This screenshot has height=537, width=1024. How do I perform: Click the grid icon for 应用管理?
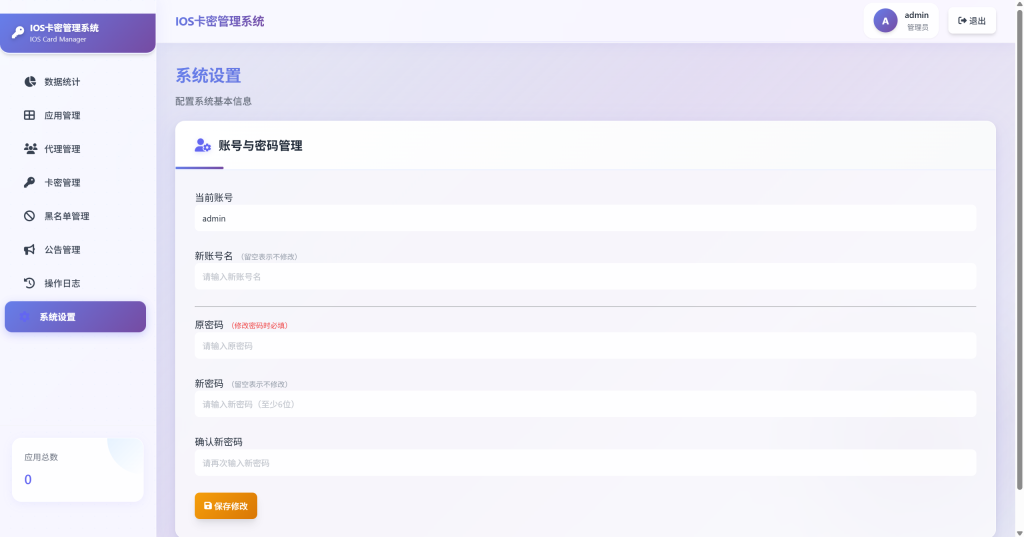tap(29, 115)
